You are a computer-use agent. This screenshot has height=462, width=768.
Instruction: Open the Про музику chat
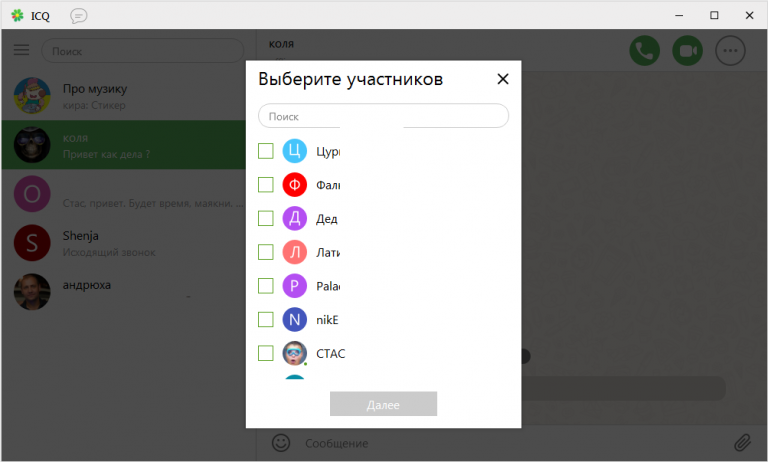(x=128, y=96)
